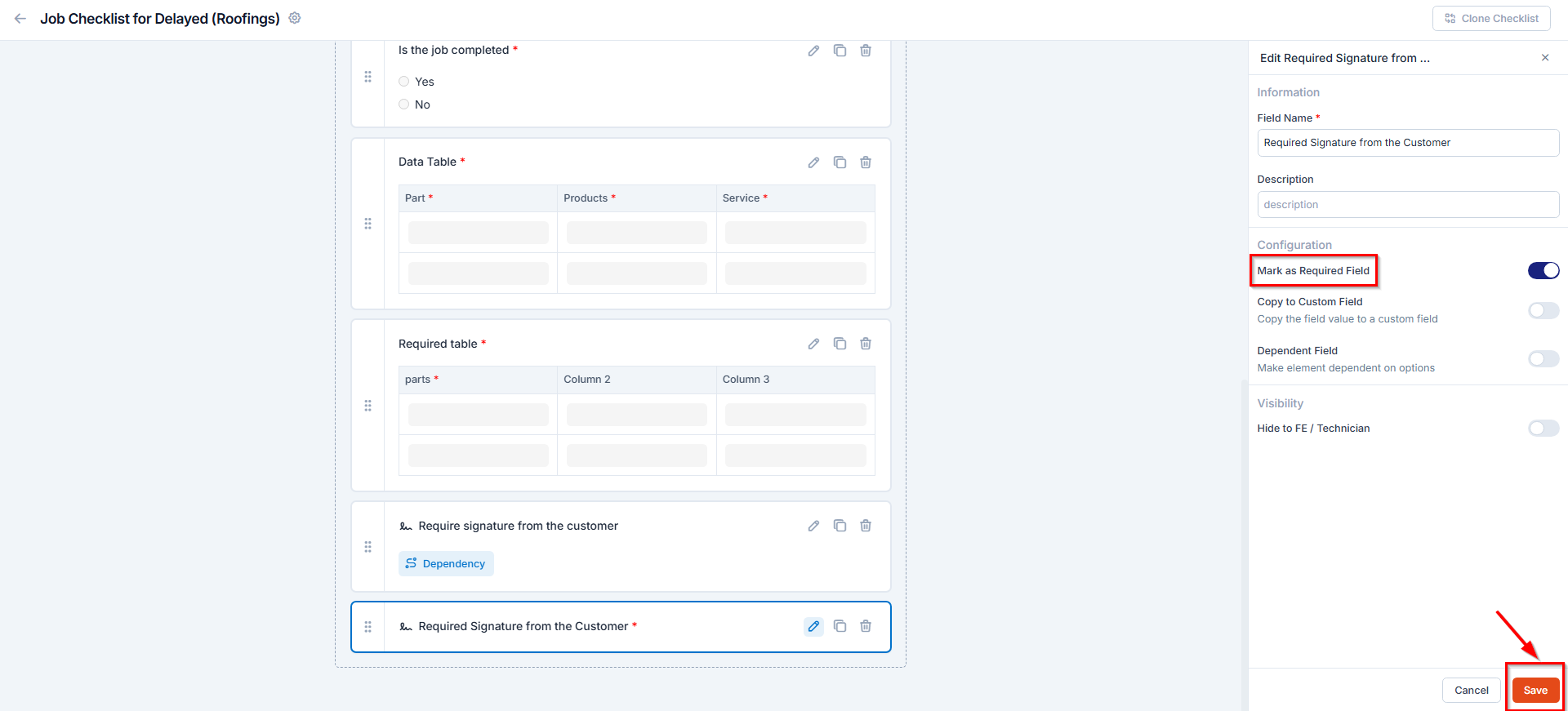Open the Dependency tag
This screenshot has width=1568, height=711.
(x=446, y=564)
